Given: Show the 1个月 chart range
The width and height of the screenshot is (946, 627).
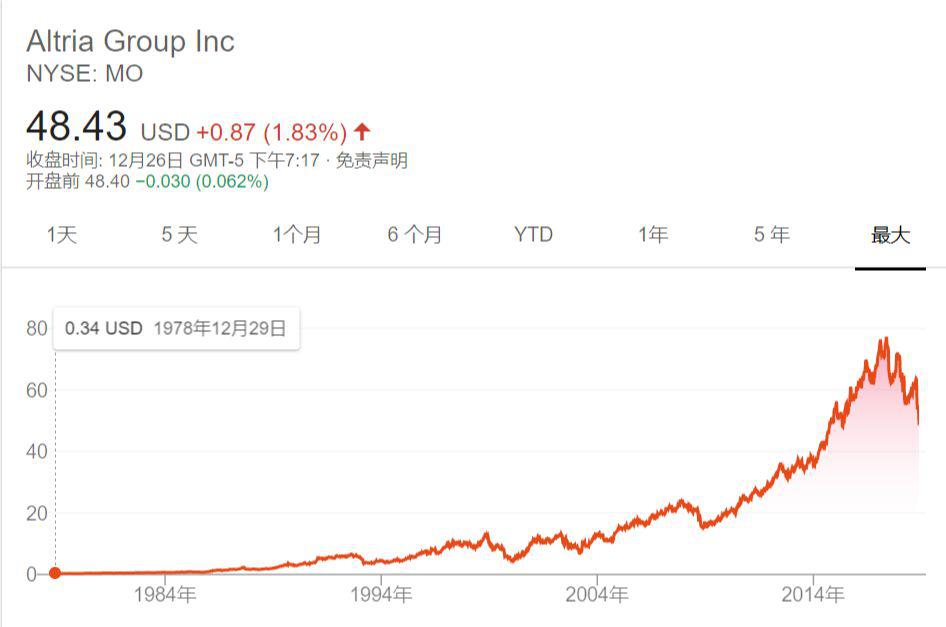Looking at the screenshot, I should [297, 235].
